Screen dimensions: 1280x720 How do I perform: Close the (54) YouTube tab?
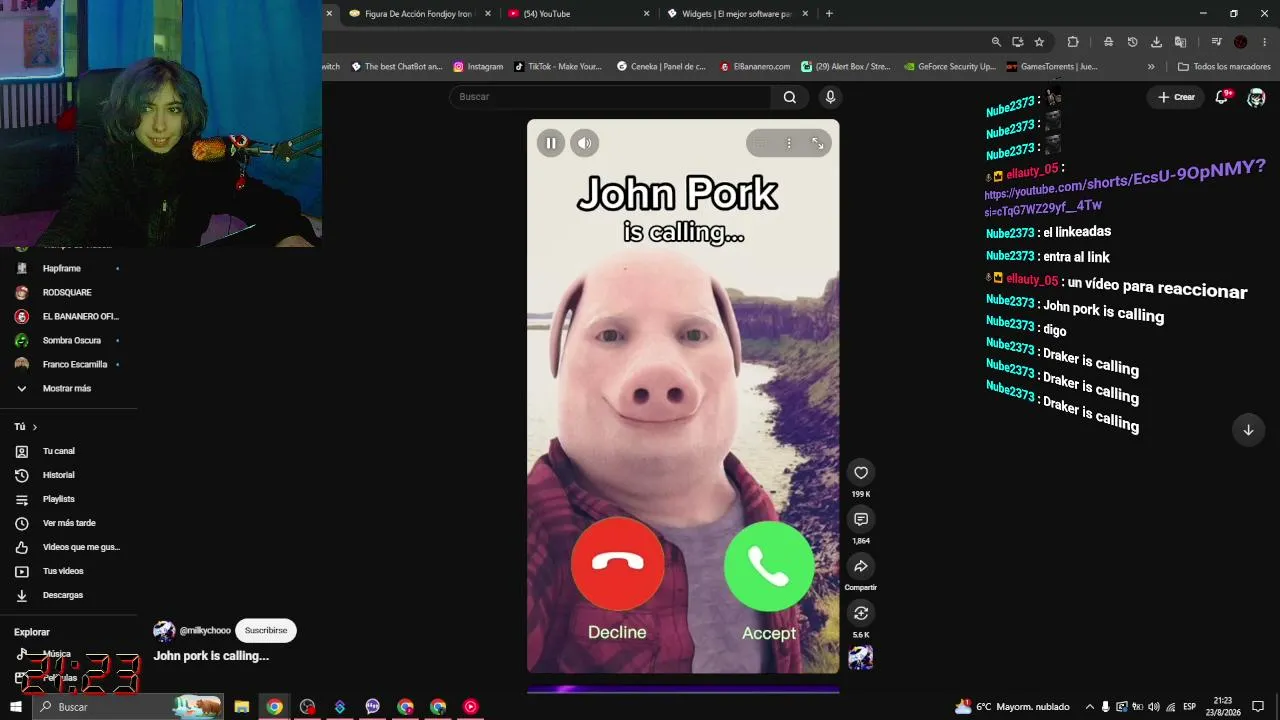(x=646, y=14)
